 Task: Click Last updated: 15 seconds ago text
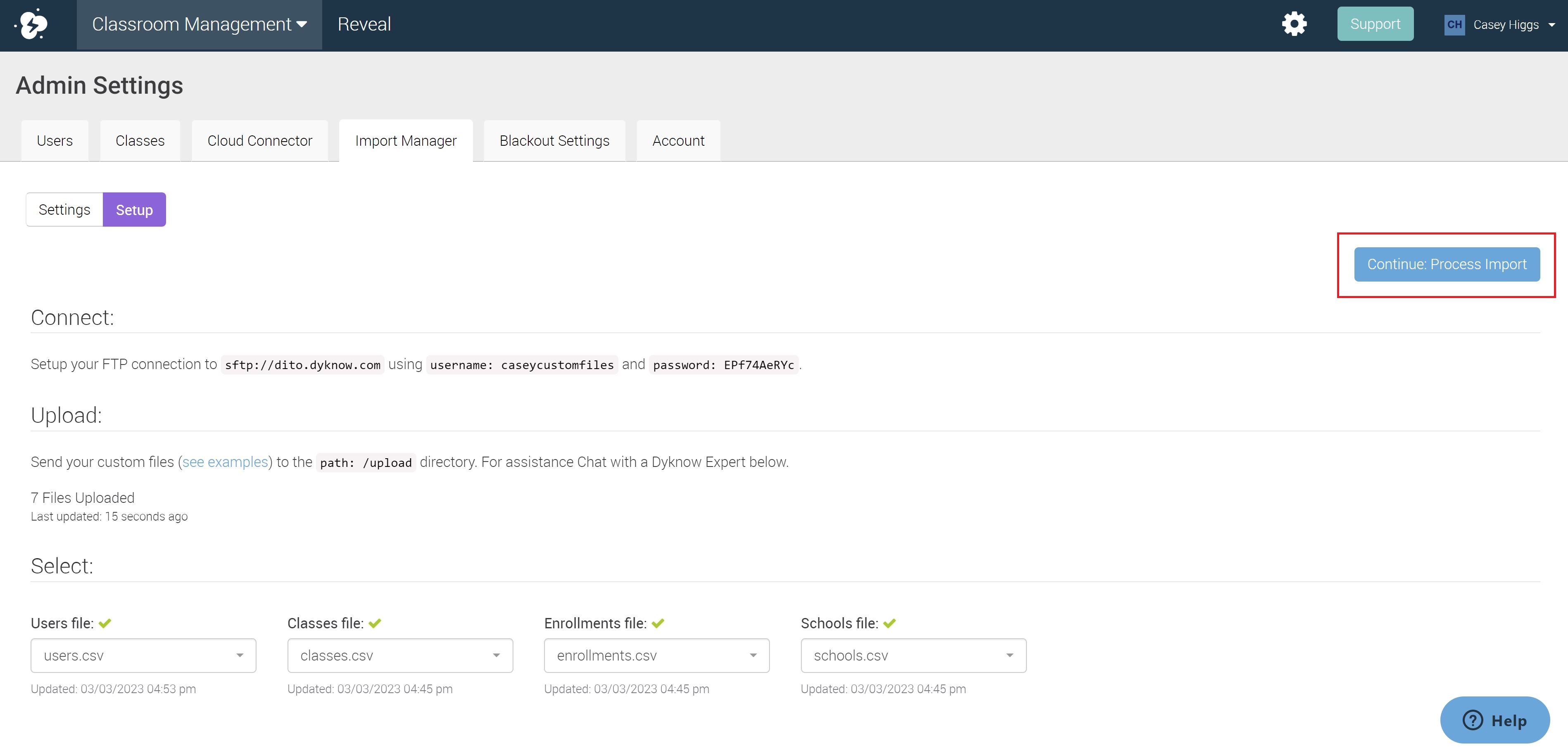109,516
